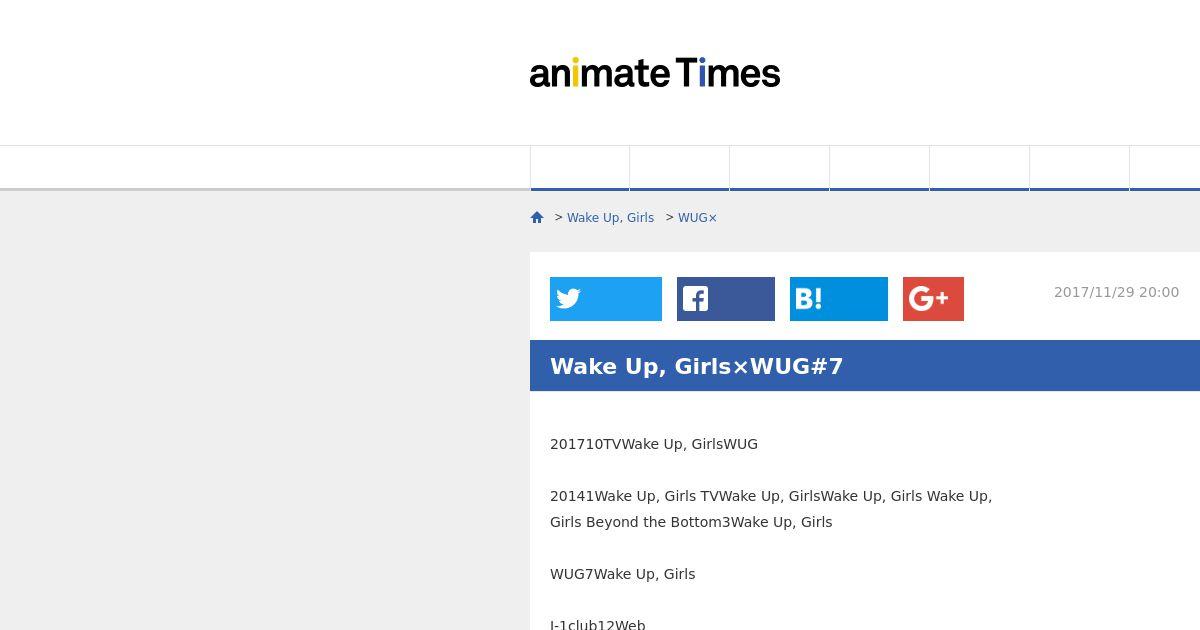This screenshot has width=1200, height=630.
Task: Click the animate Times logo
Action: tap(655, 73)
